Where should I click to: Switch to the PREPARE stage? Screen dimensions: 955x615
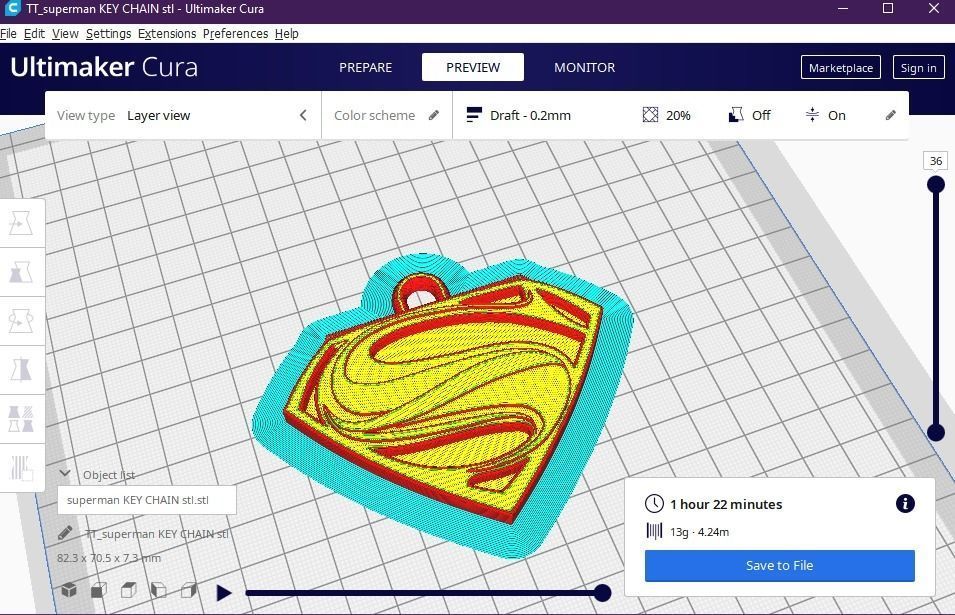[365, 67]
